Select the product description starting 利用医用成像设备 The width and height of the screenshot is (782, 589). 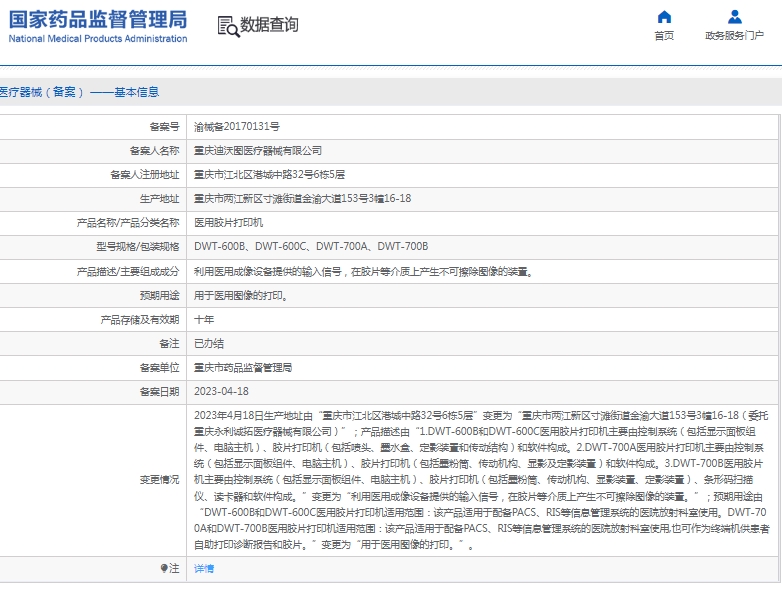[x=364, y=272]
